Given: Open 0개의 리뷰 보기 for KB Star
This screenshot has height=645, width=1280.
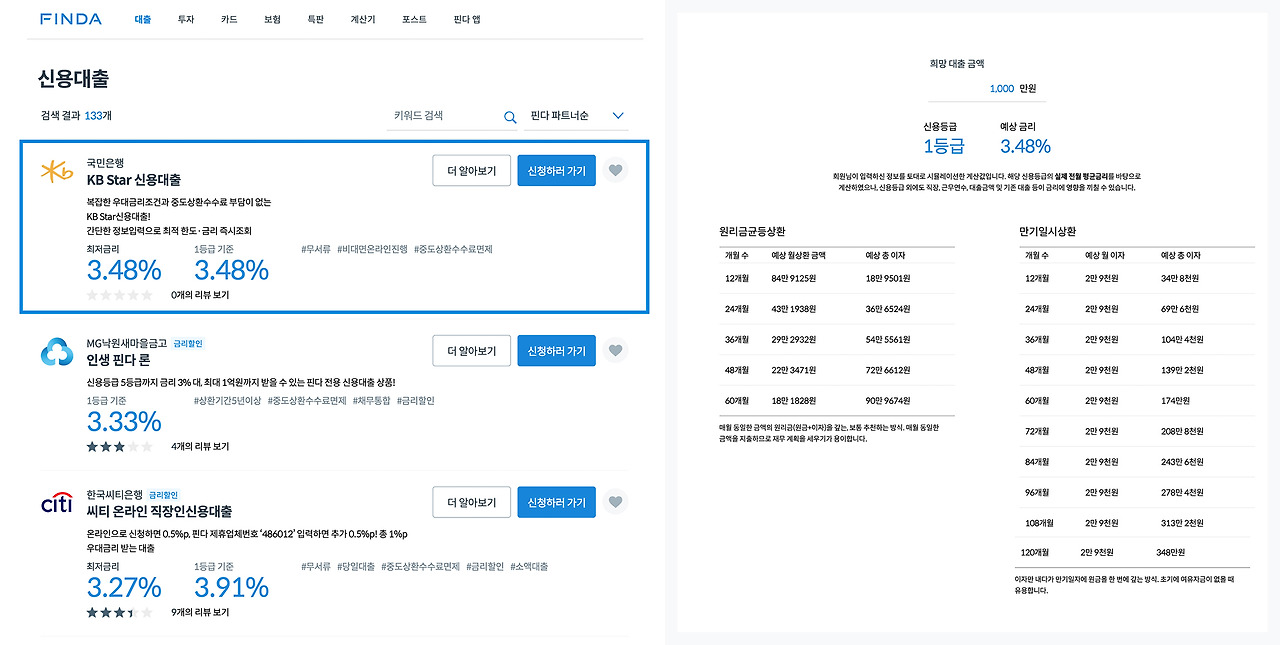Looking at the screenshot, I should [x=200, y=295].
